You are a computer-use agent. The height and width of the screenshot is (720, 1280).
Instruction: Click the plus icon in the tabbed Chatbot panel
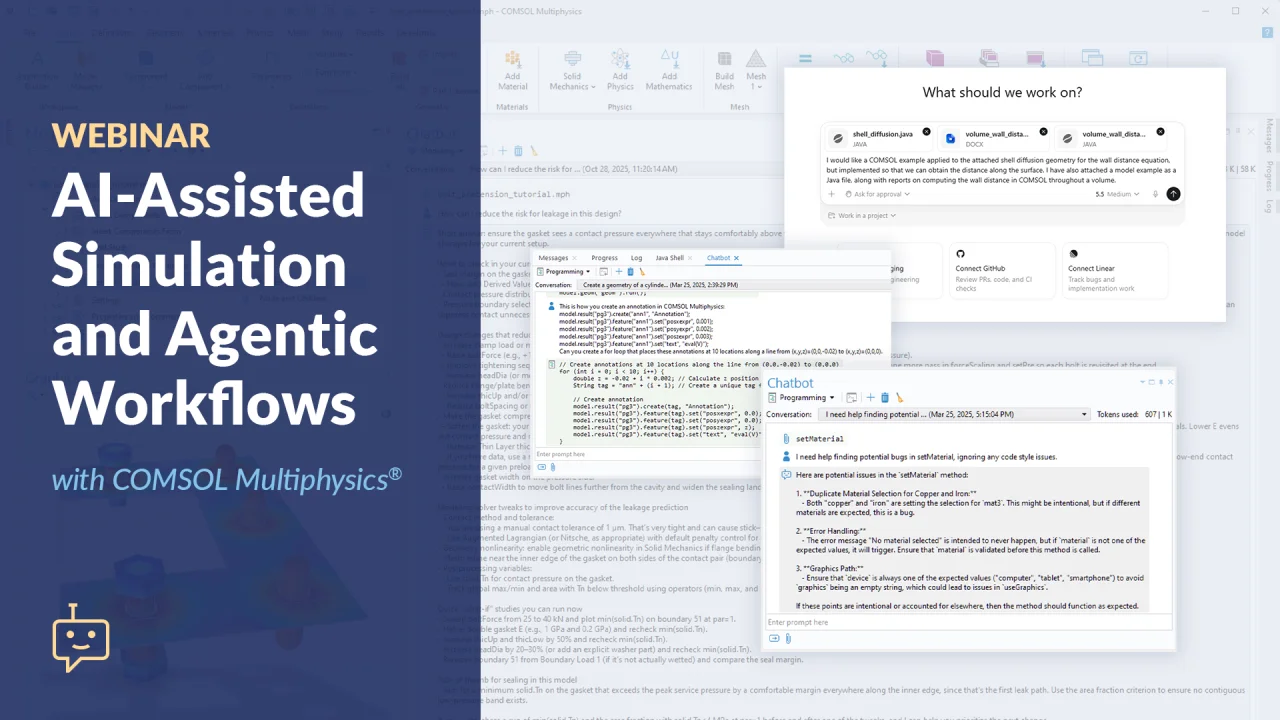(618, 271)
